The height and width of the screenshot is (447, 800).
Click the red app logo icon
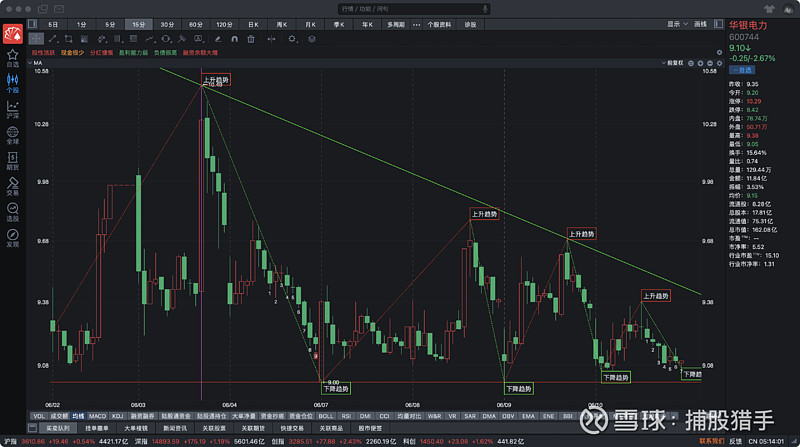click(x=13, y=34)
